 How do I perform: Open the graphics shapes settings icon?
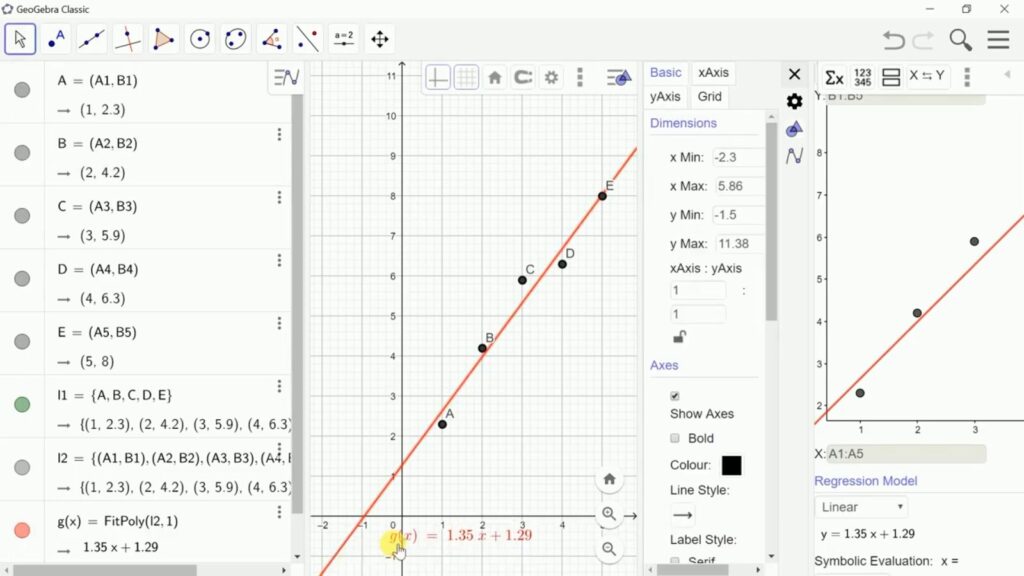pyautogui.click(x=794, y=129)
